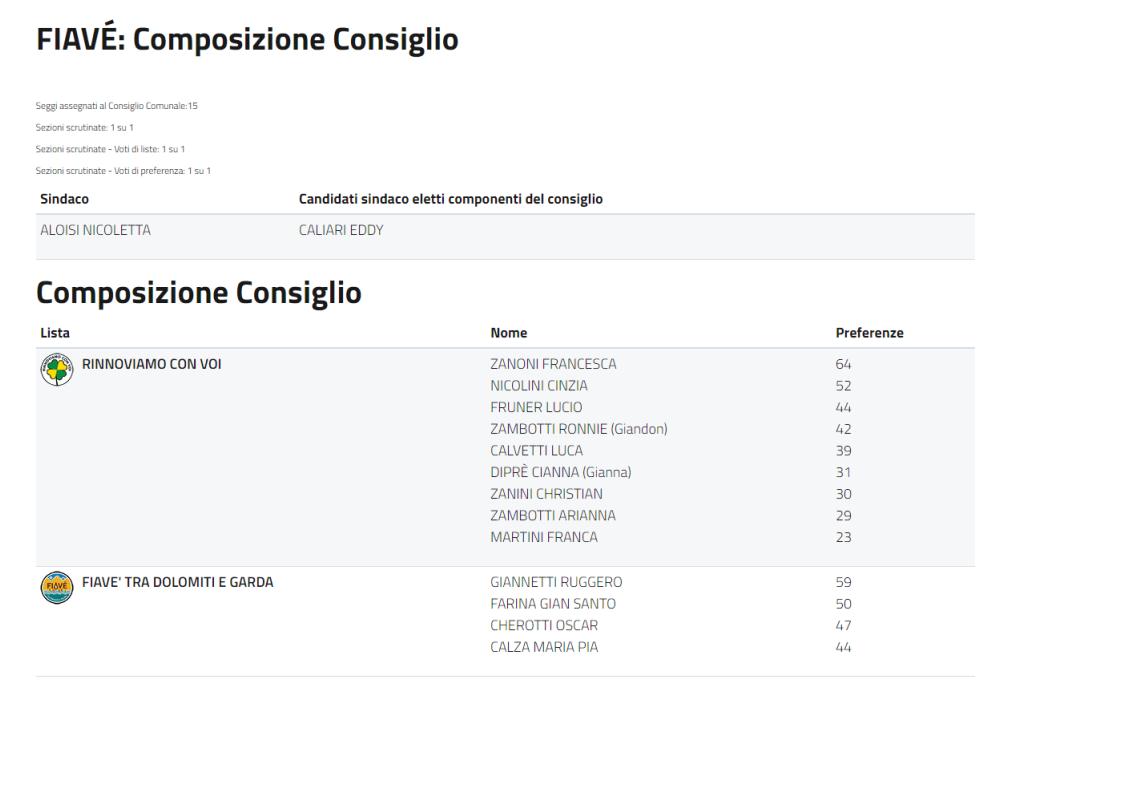Click CALZA MARIA PIA entry
The width and height of the screenshot is (1122, 793).
(x=544, y=647)
